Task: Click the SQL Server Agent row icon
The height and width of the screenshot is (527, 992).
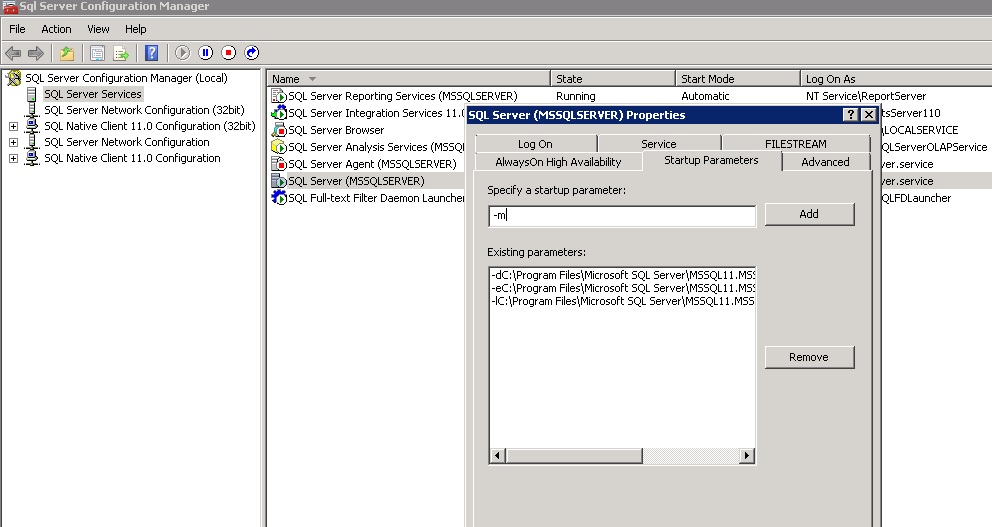Action: tap(278, 164)
